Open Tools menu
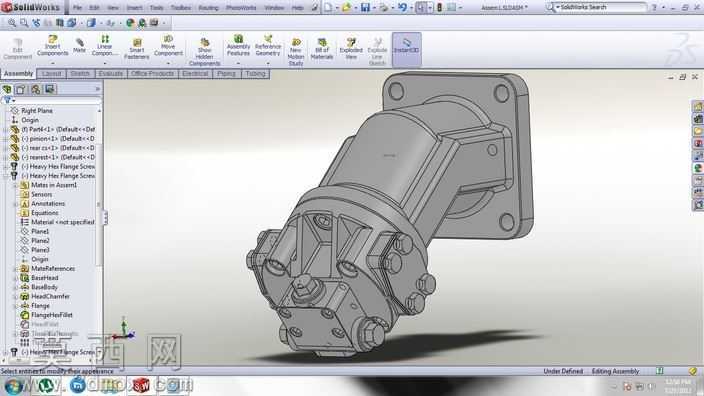This screenshot has width=704, height=396. [156, 8]
